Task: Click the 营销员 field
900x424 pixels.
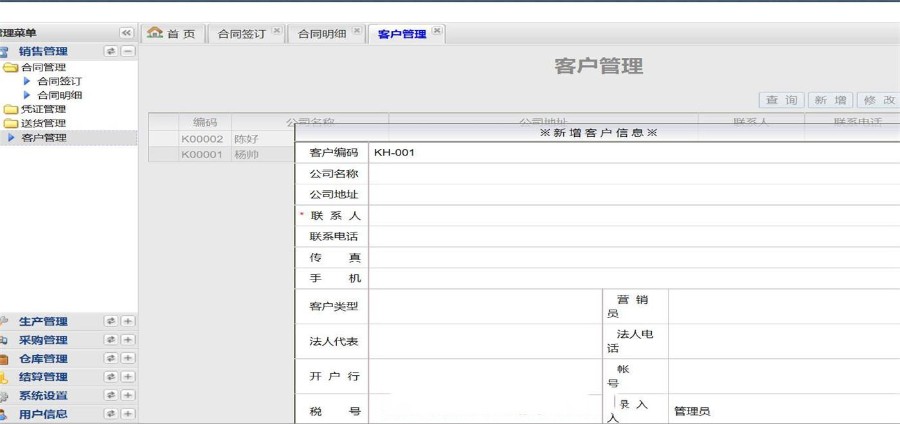Action: coord(784,306)
